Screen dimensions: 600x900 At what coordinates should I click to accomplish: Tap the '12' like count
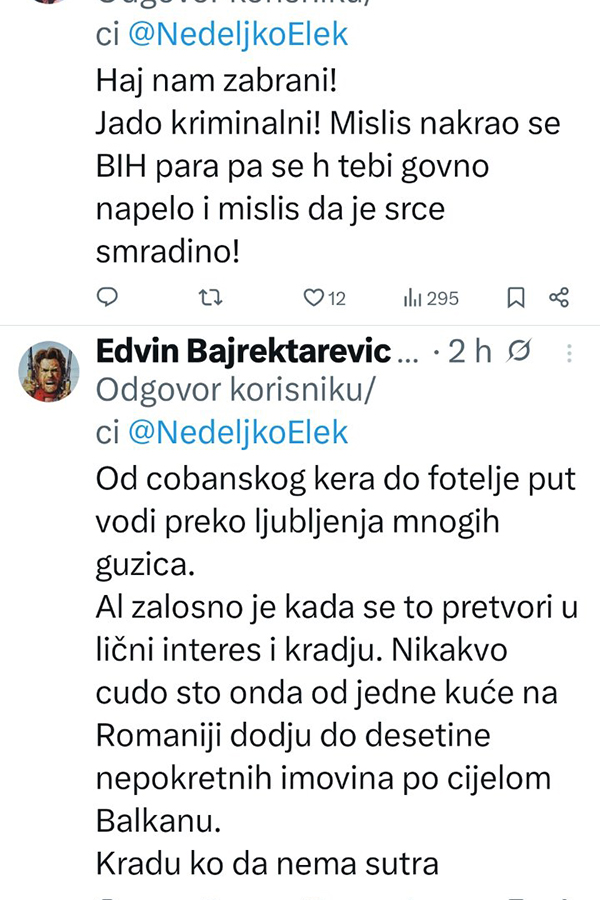(337, 298)
